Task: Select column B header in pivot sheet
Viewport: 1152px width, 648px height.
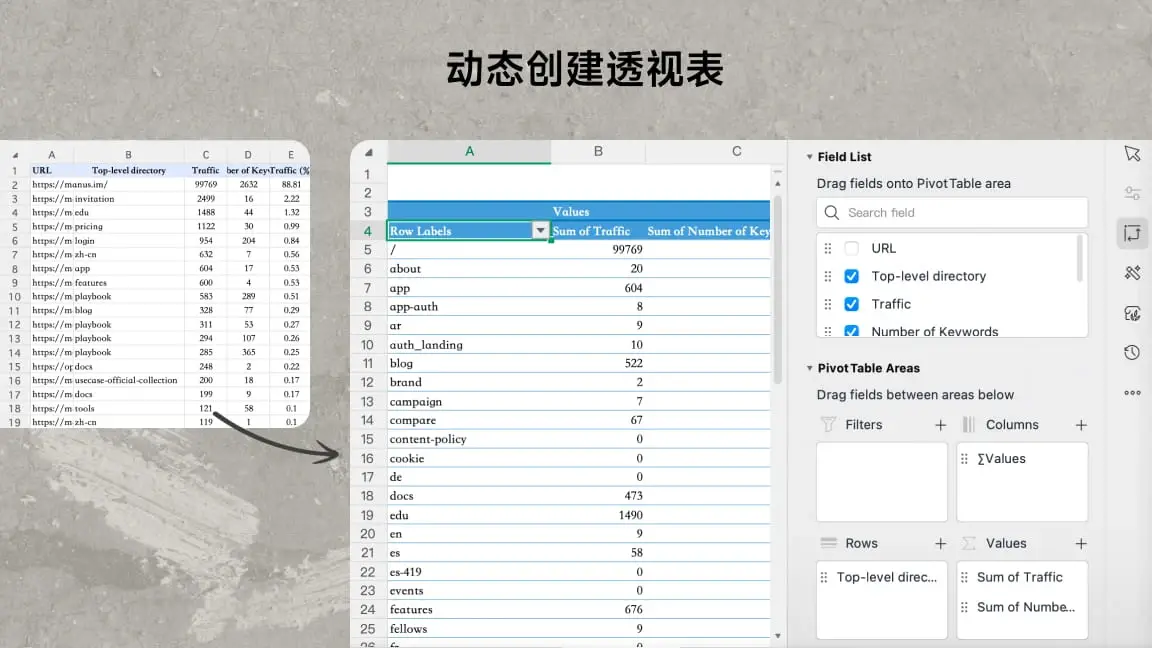Action: coord(598,151)
